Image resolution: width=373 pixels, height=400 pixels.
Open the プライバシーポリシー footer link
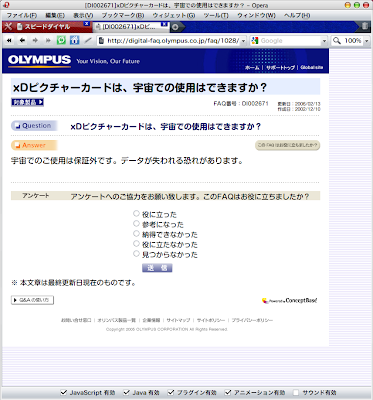point(252,320)
